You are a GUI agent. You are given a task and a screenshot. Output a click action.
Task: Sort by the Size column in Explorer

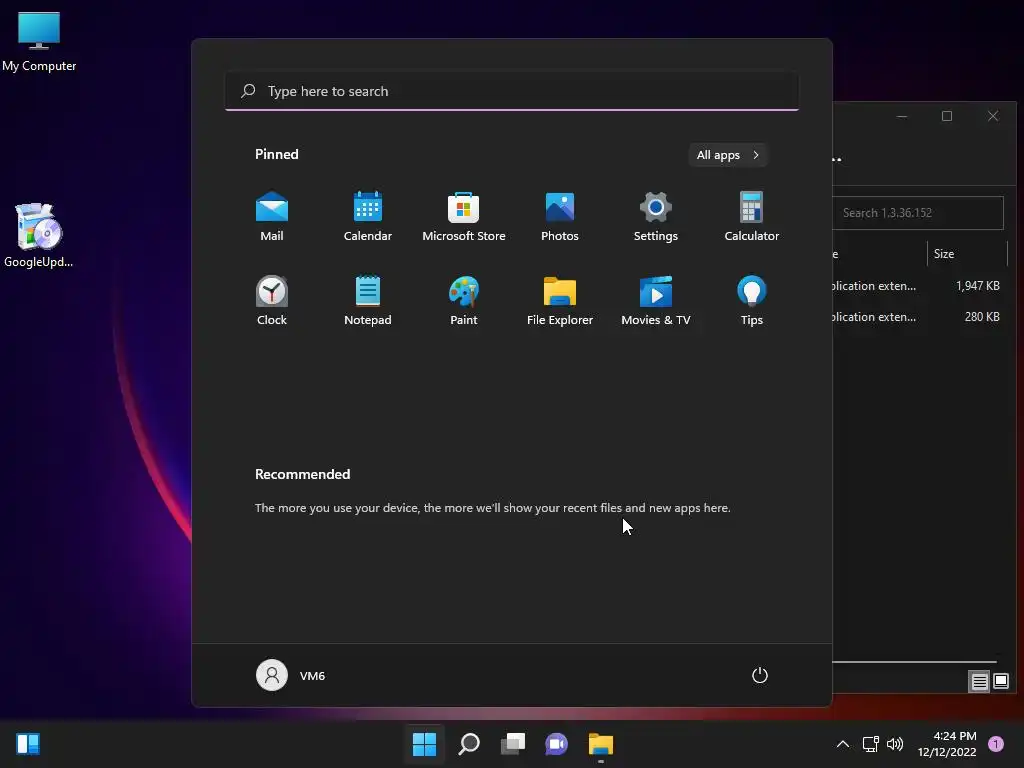coord(967,253)
